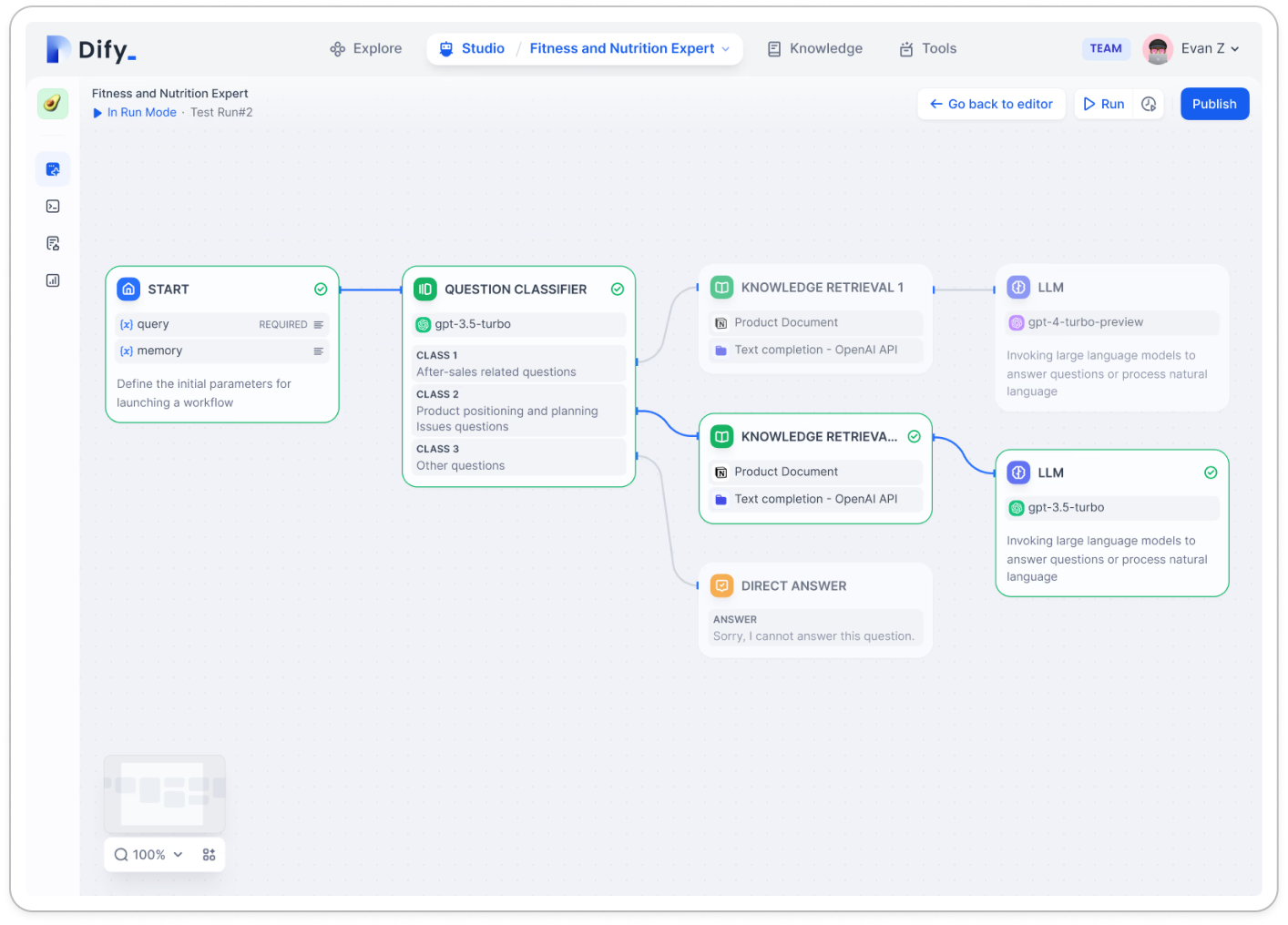Click the organize nodes icon near zoom

(x=209, y=855)
